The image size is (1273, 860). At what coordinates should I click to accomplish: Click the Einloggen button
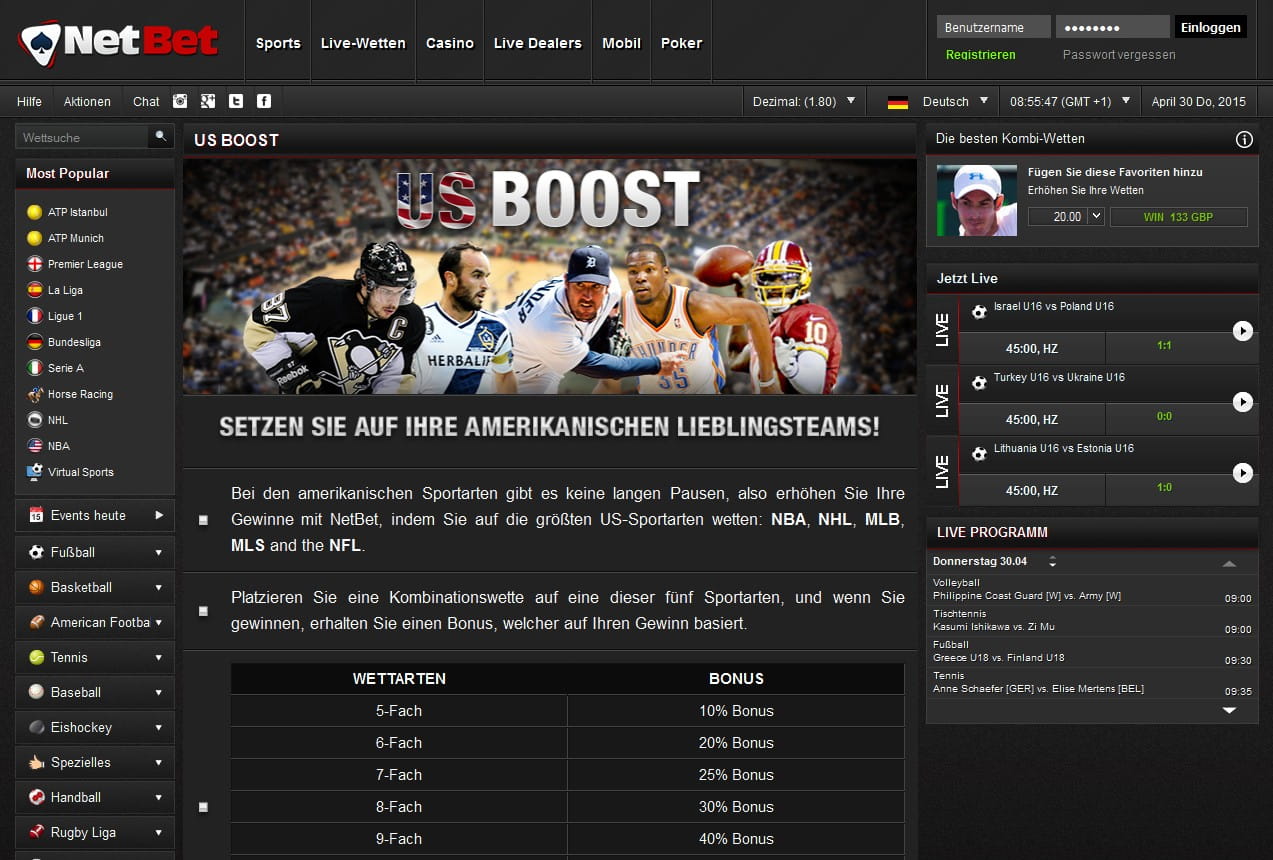[x=1210, y=27]
